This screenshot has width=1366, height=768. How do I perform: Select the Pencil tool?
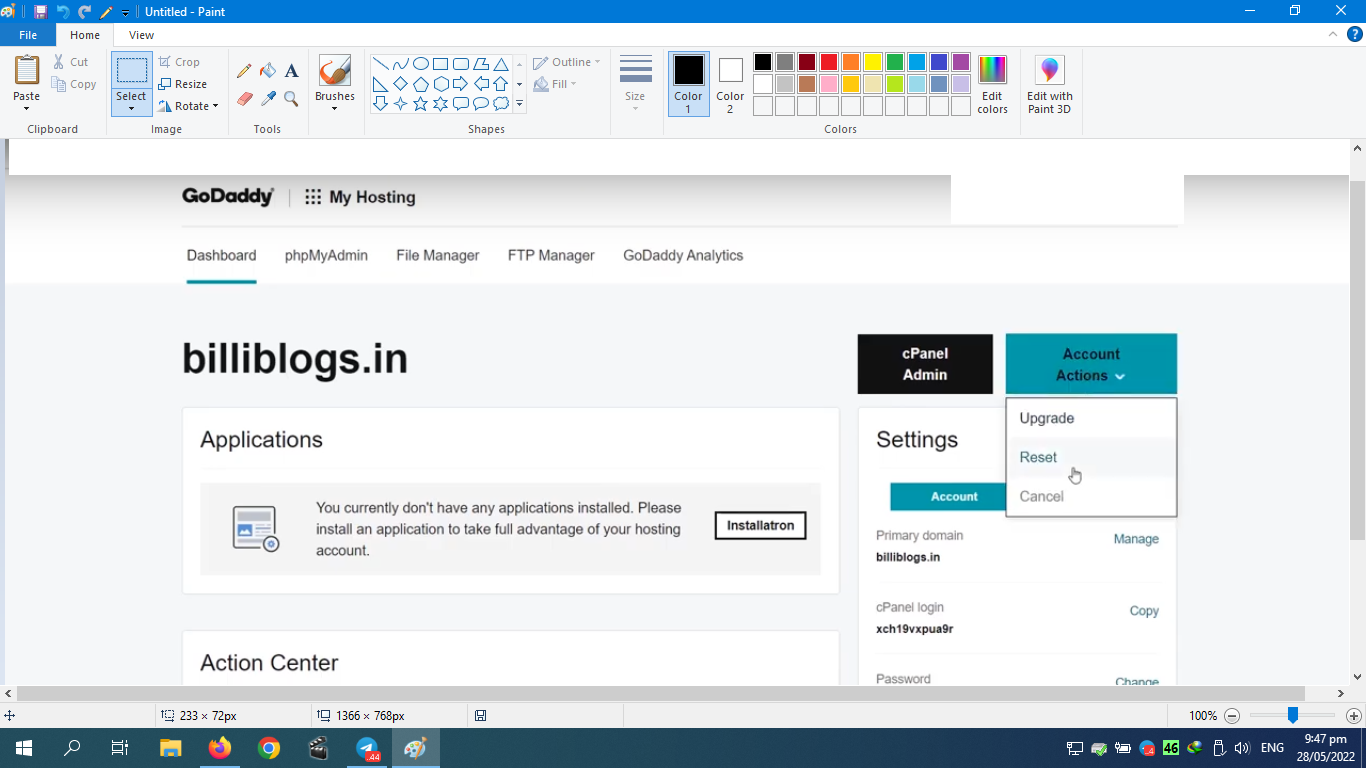244,71
